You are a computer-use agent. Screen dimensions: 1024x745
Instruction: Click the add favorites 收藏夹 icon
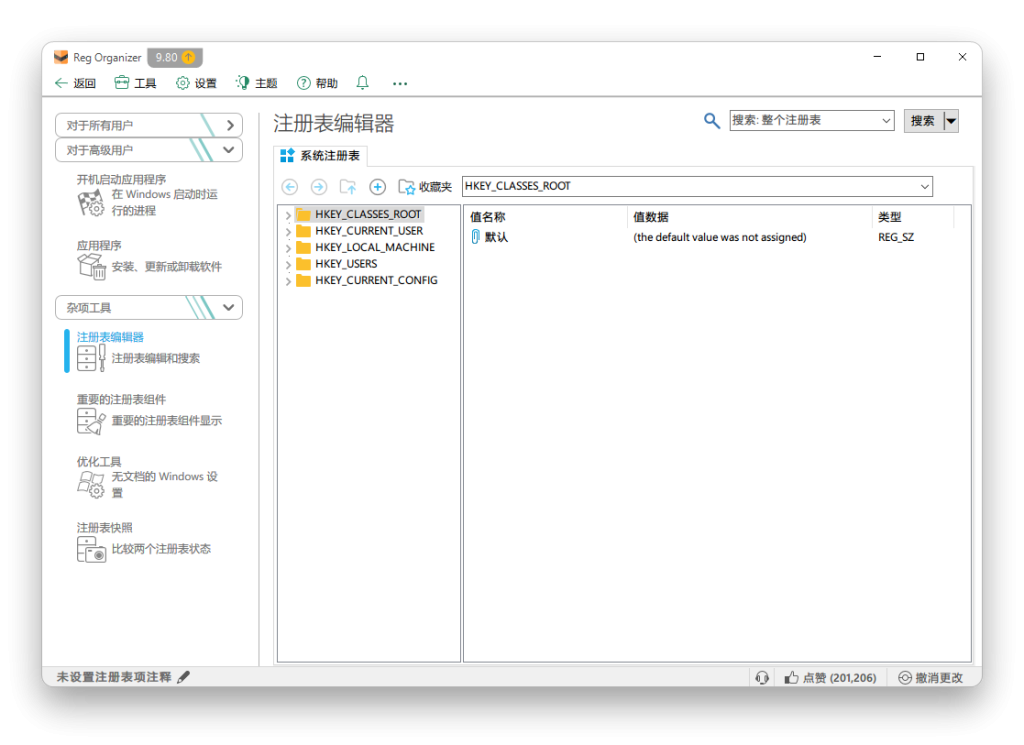coord(408,187)
